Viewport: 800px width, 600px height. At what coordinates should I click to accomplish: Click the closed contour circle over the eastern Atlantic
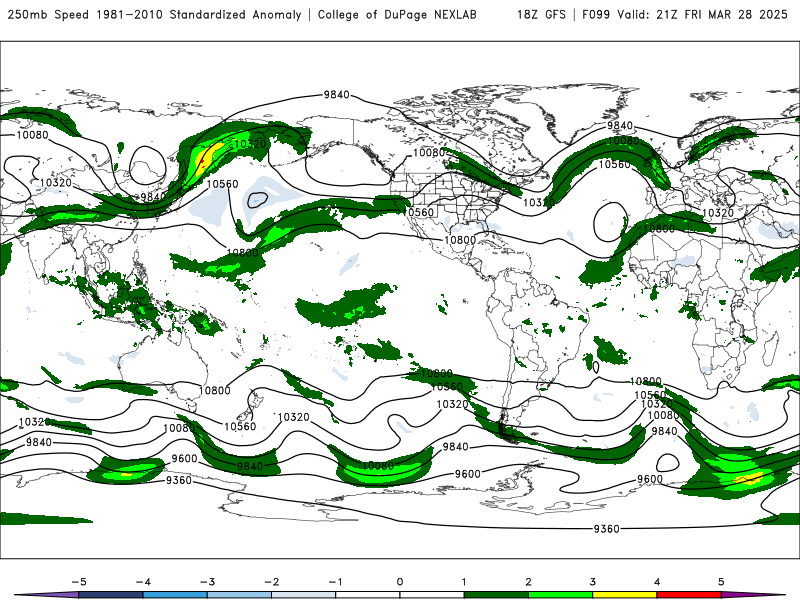tap(611, 222)
